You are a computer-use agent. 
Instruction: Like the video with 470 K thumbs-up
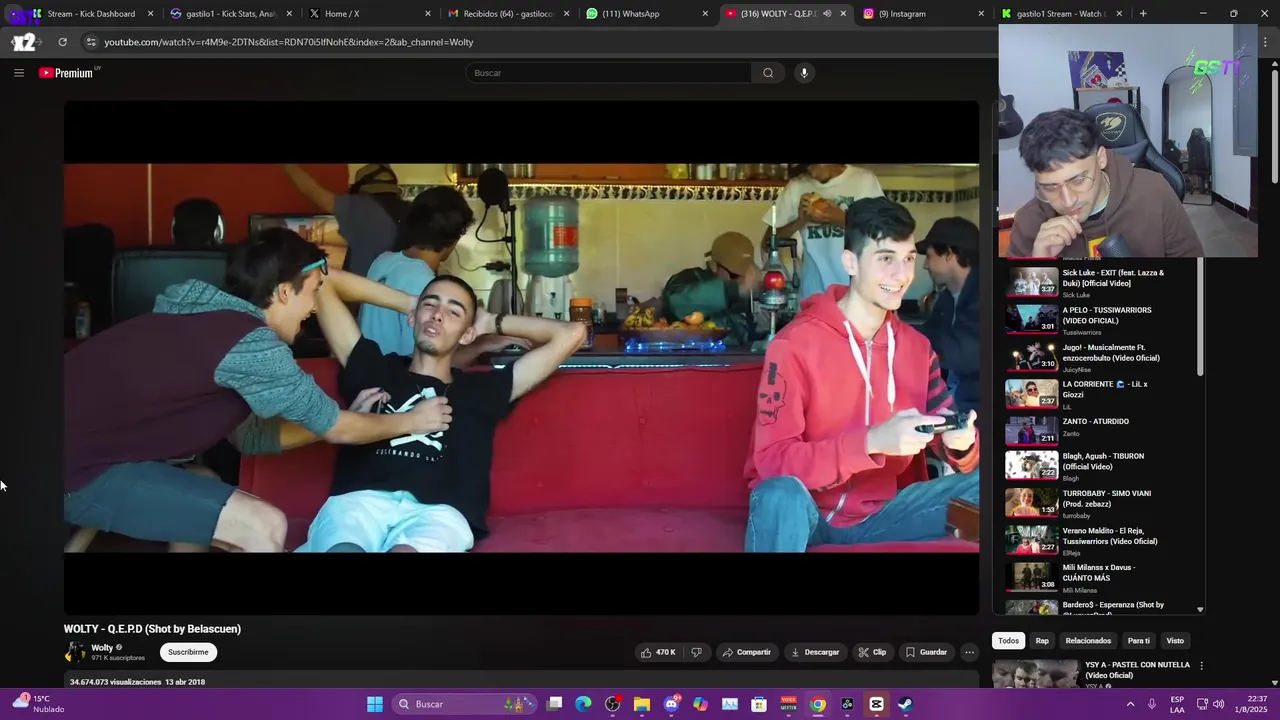pos(658,652)
